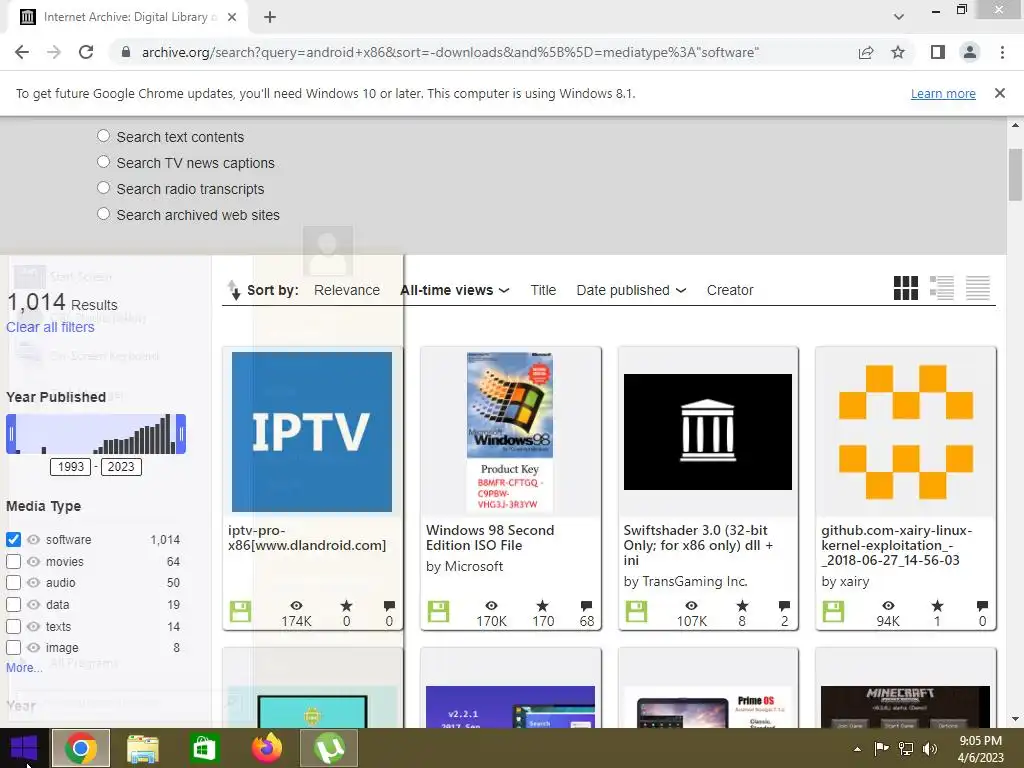Show only software via eye icon

(33, 539)
